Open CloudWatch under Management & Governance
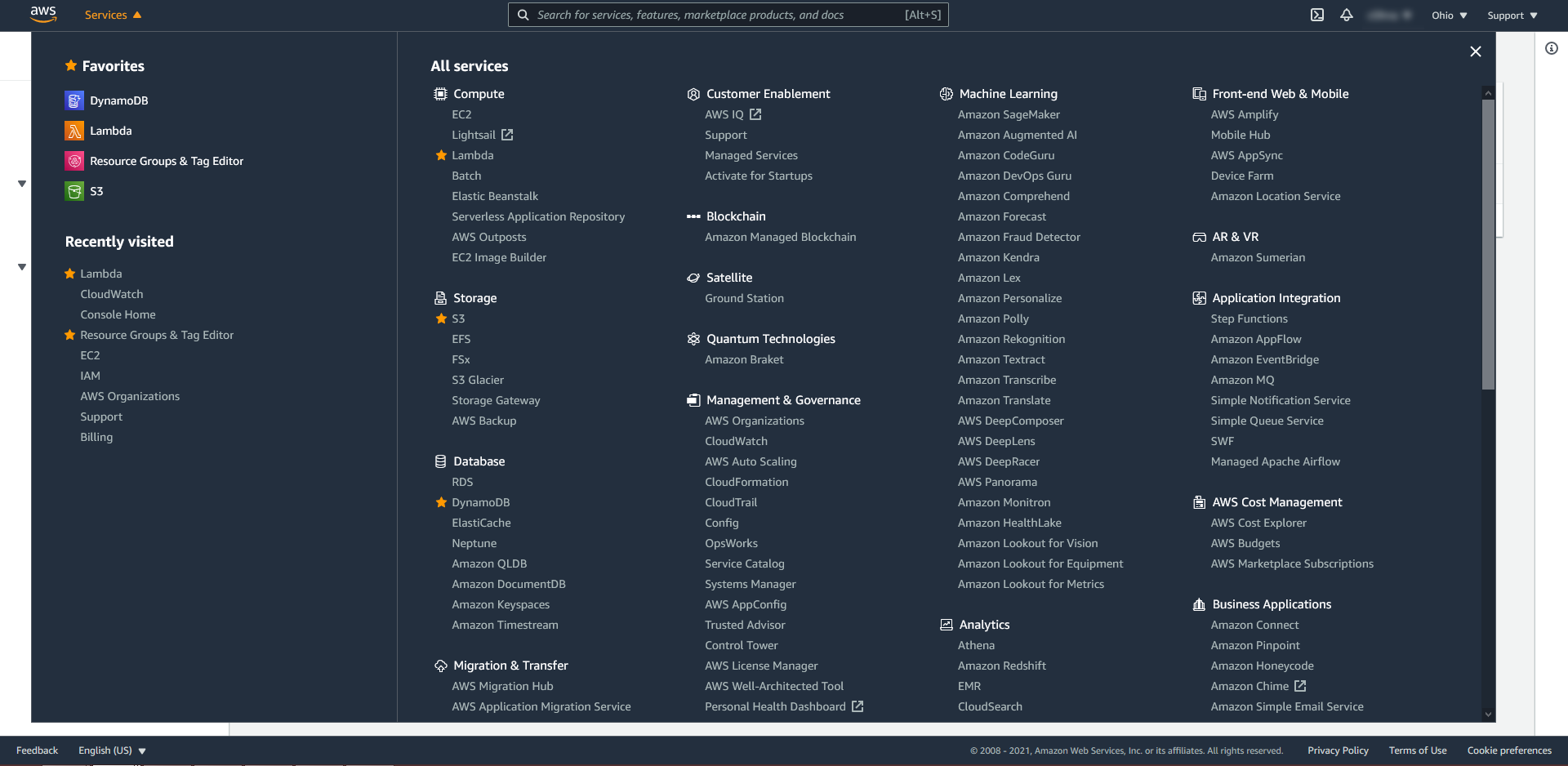 point(736,441)
